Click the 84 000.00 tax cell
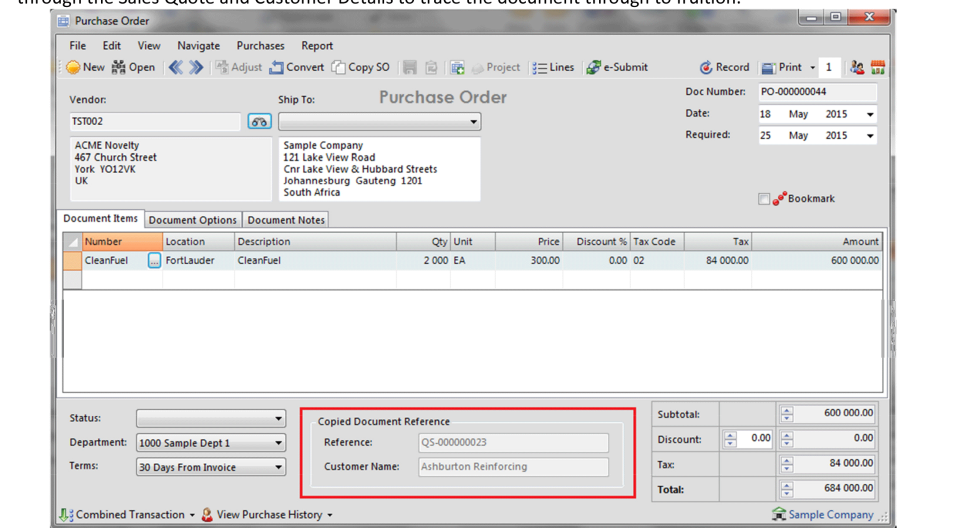The width and height of the screenshot is (960, 528). pos(718,261)
